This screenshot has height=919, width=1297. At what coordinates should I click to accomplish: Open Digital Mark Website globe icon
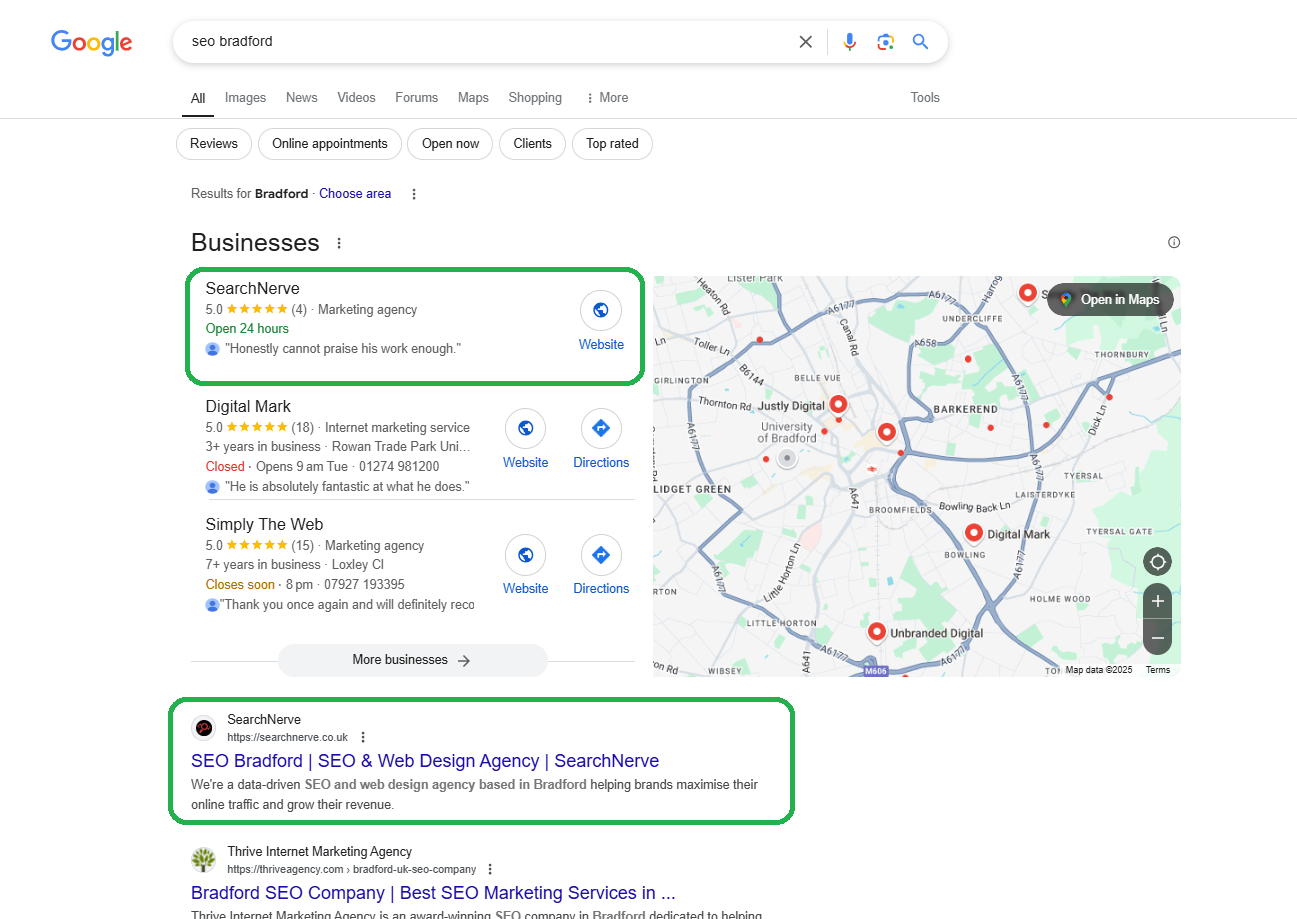click(x=525, y=429)
